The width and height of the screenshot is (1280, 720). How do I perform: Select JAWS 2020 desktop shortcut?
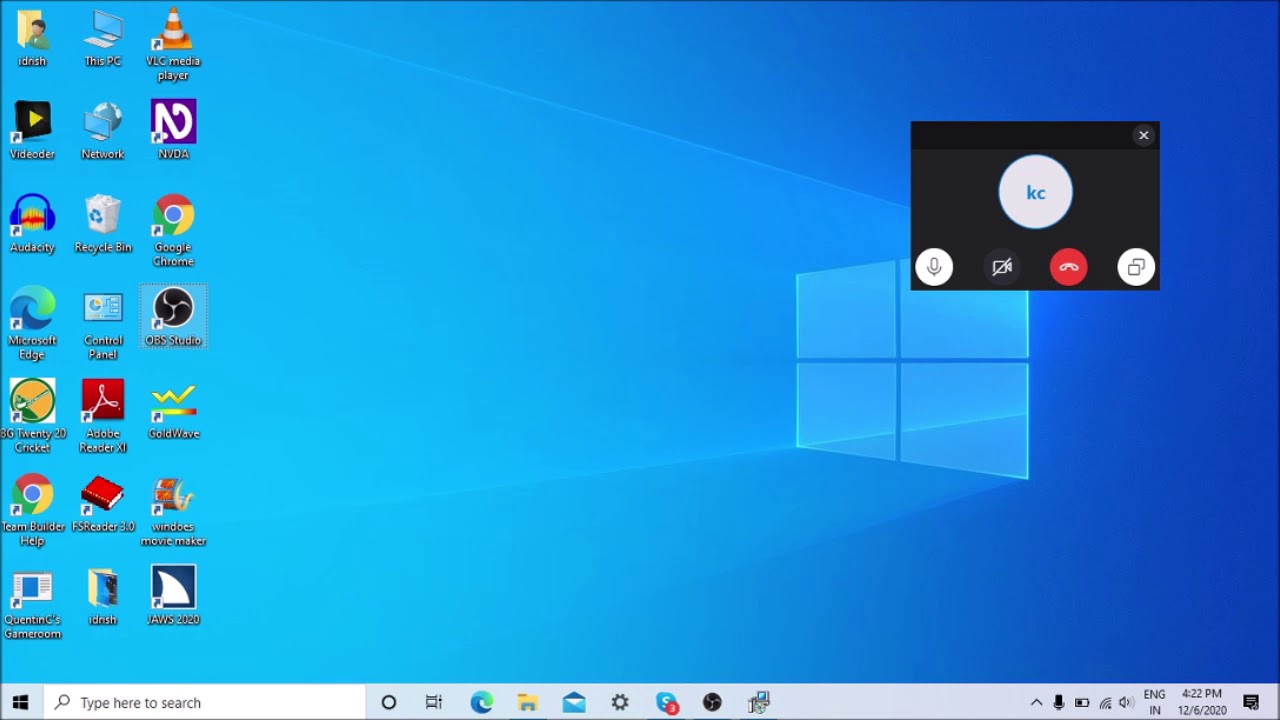(173, 596)
